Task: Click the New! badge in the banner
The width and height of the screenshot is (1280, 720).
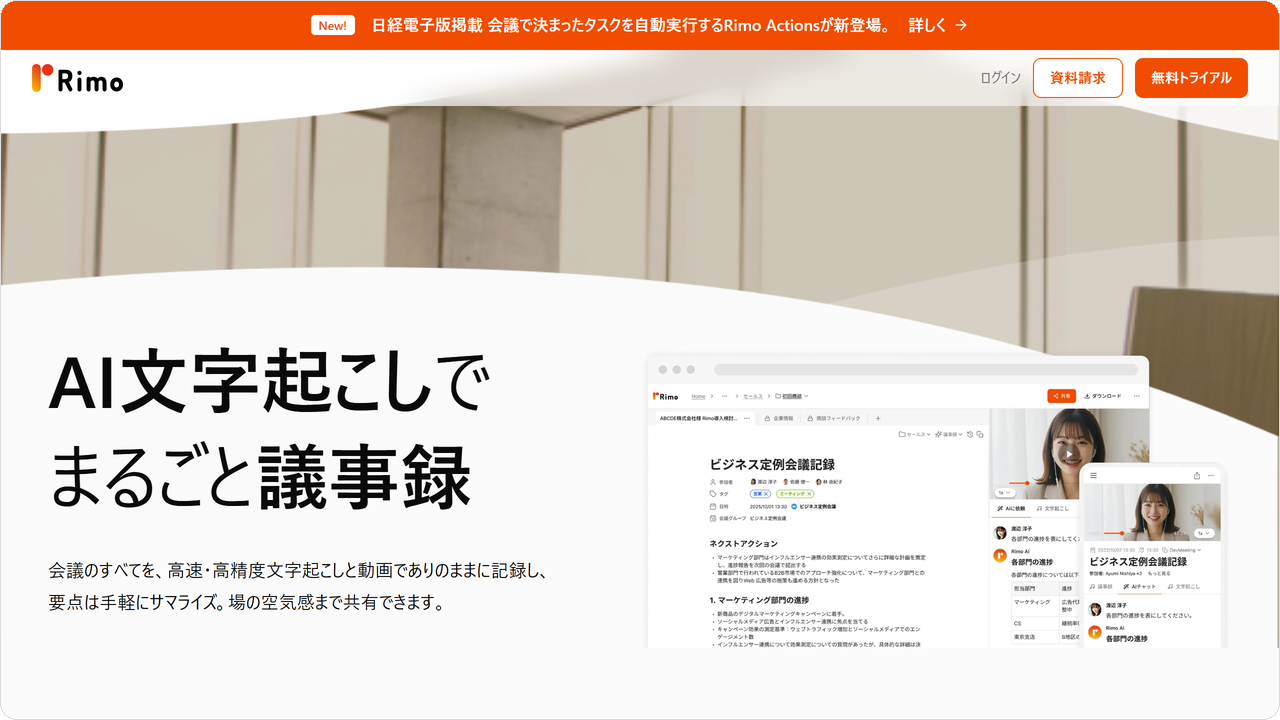Action: (x=333, y=25)
